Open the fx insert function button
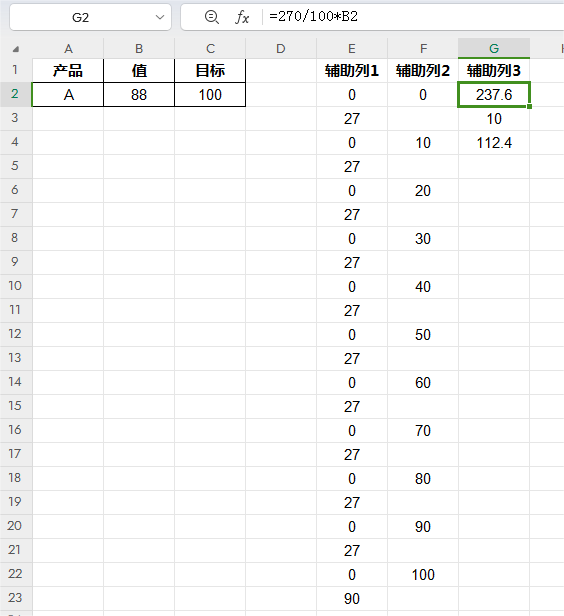This screenshot has height=616, width=564. [x=242, y=17]
